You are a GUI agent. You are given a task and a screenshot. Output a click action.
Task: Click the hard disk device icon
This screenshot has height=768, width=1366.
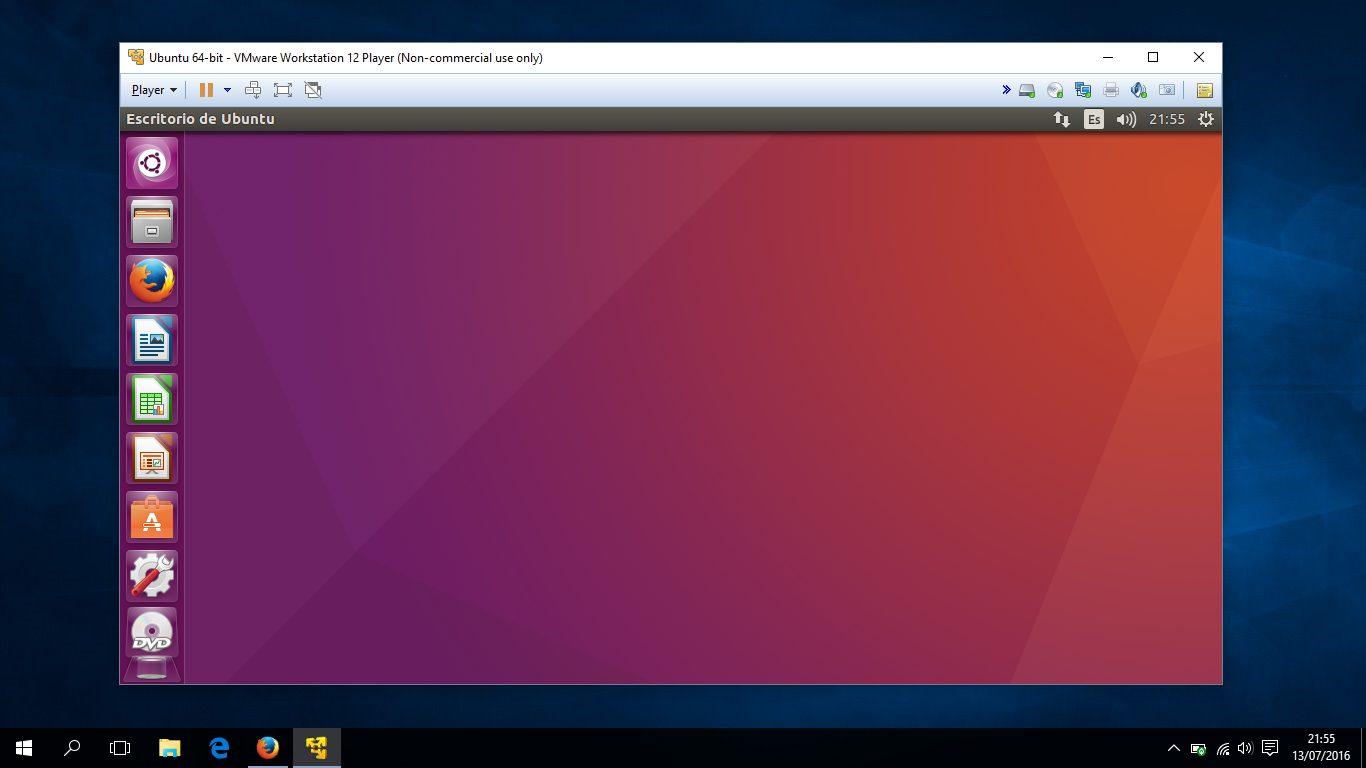(1027, 90)
